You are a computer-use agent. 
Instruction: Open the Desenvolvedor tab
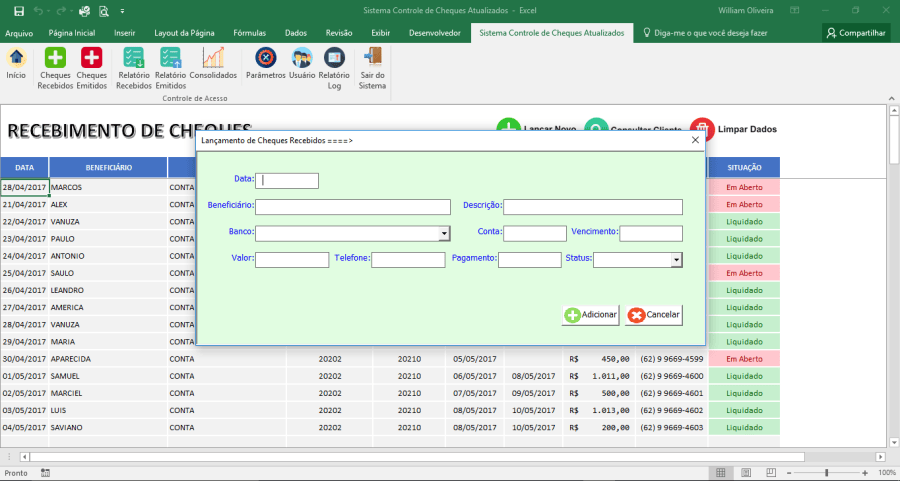(435, 33)
